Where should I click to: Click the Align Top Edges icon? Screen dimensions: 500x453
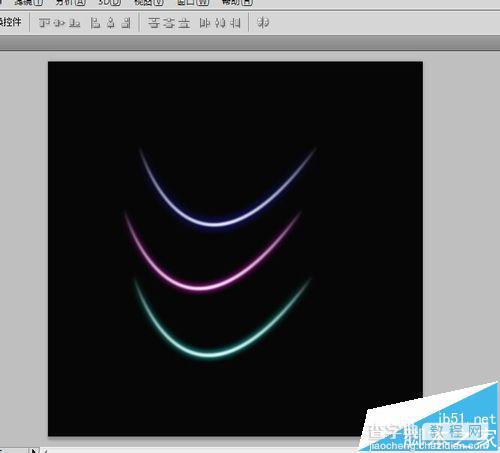tap(44, 23)
